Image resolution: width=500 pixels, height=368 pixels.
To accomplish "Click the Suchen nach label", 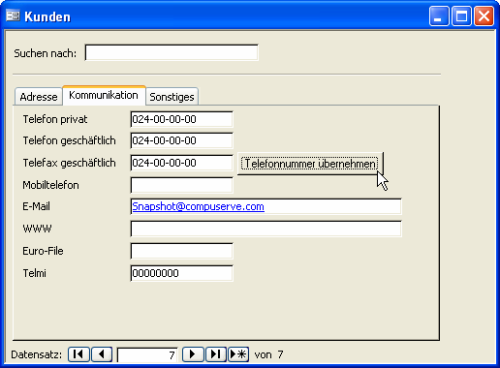I will (45, 53).
